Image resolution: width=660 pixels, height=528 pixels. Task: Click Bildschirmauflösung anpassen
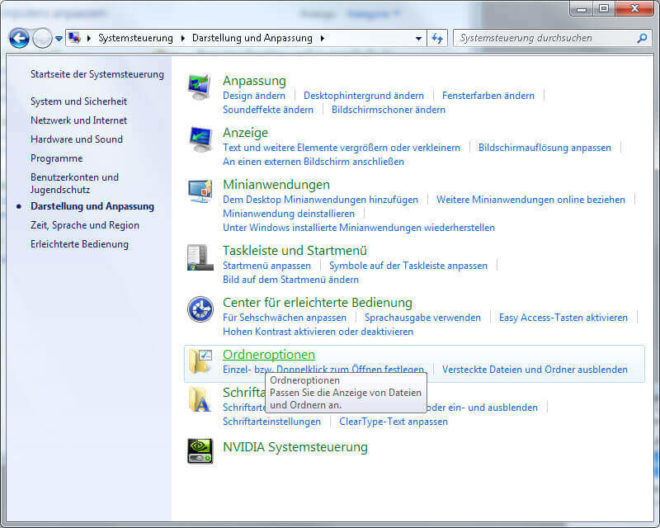545,148
